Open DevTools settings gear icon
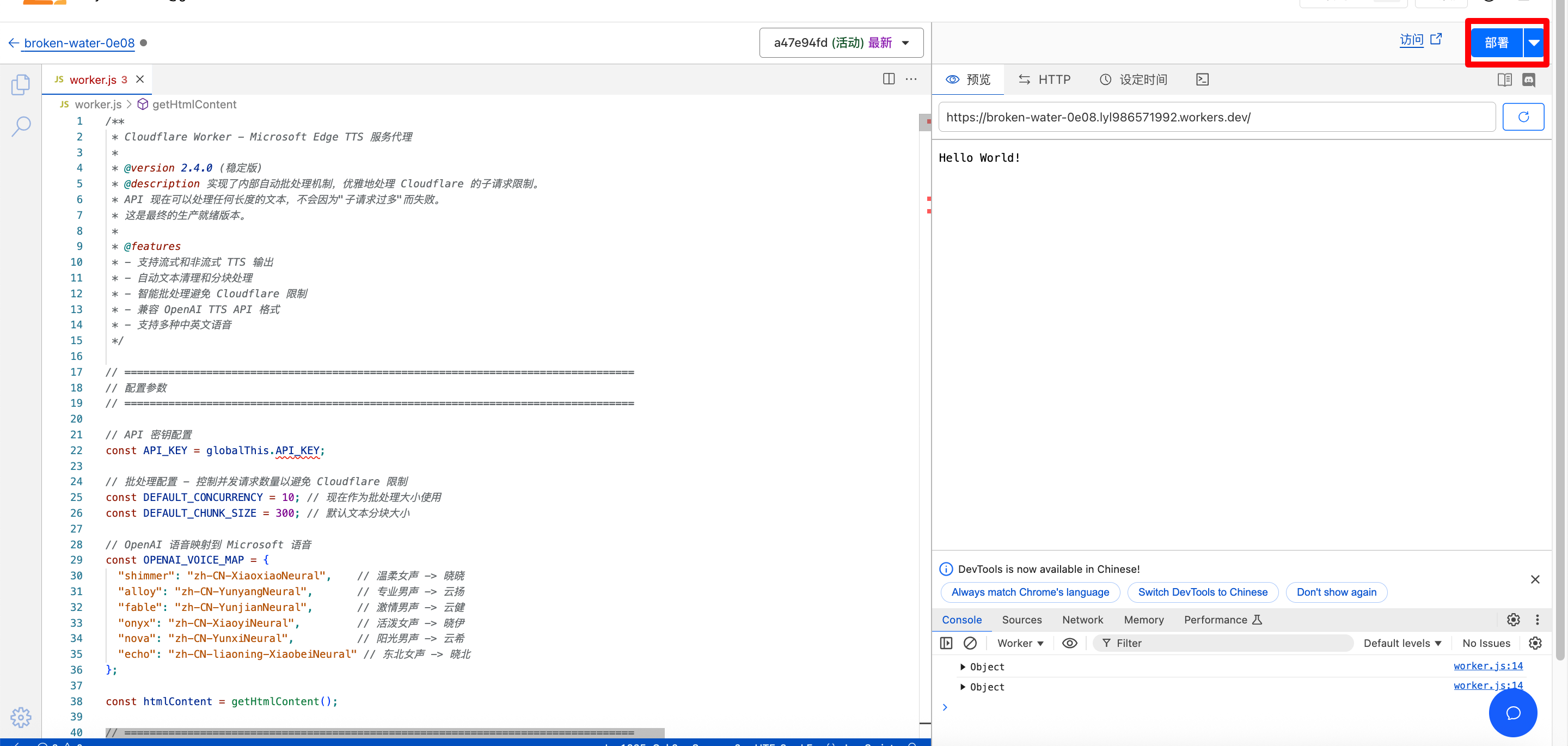The height and width of the screenshot is (746, 1568). (1512, 620)
